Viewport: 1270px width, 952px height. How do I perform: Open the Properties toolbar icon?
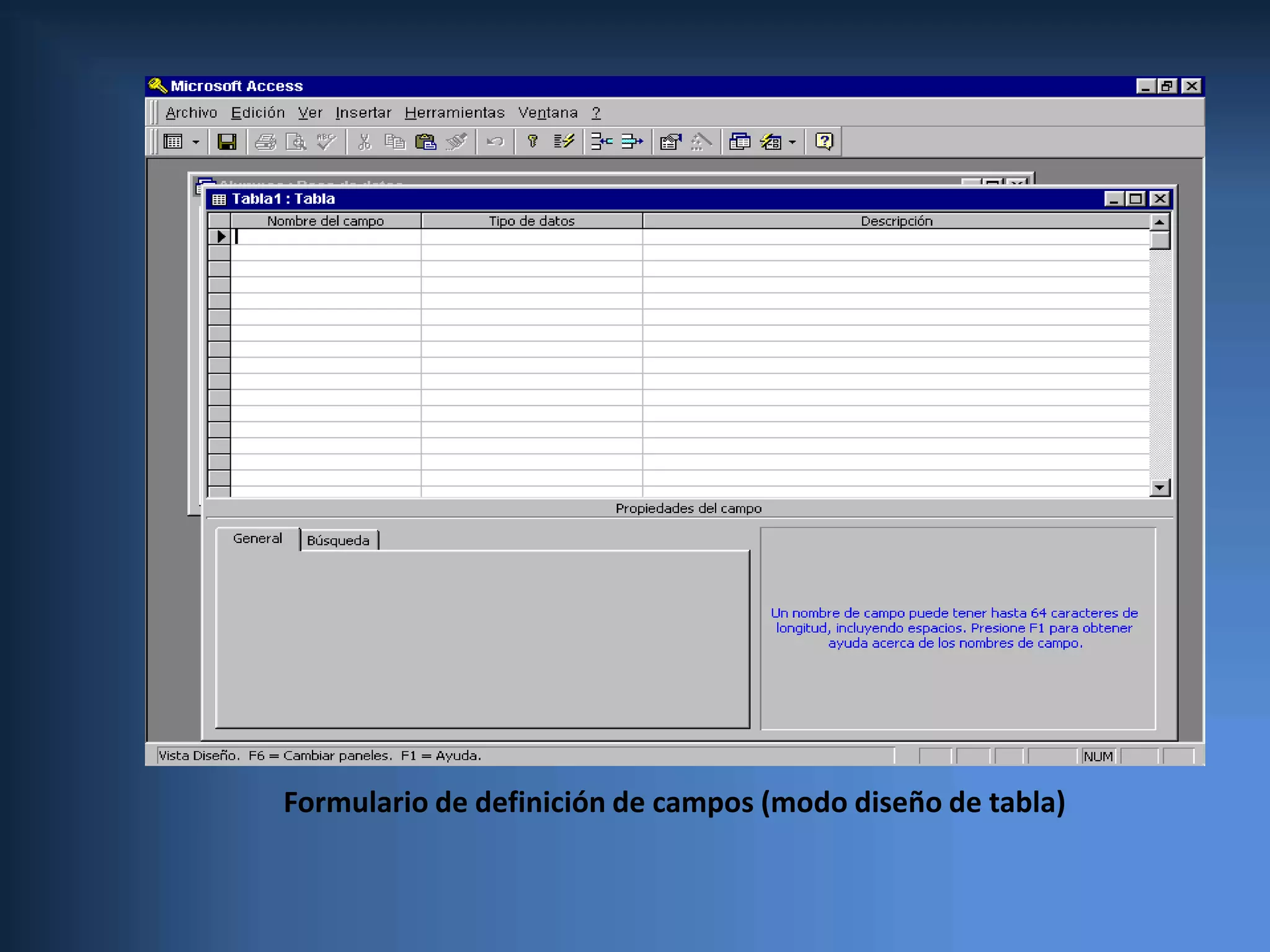pyautogui.click(x=670, y=142)
